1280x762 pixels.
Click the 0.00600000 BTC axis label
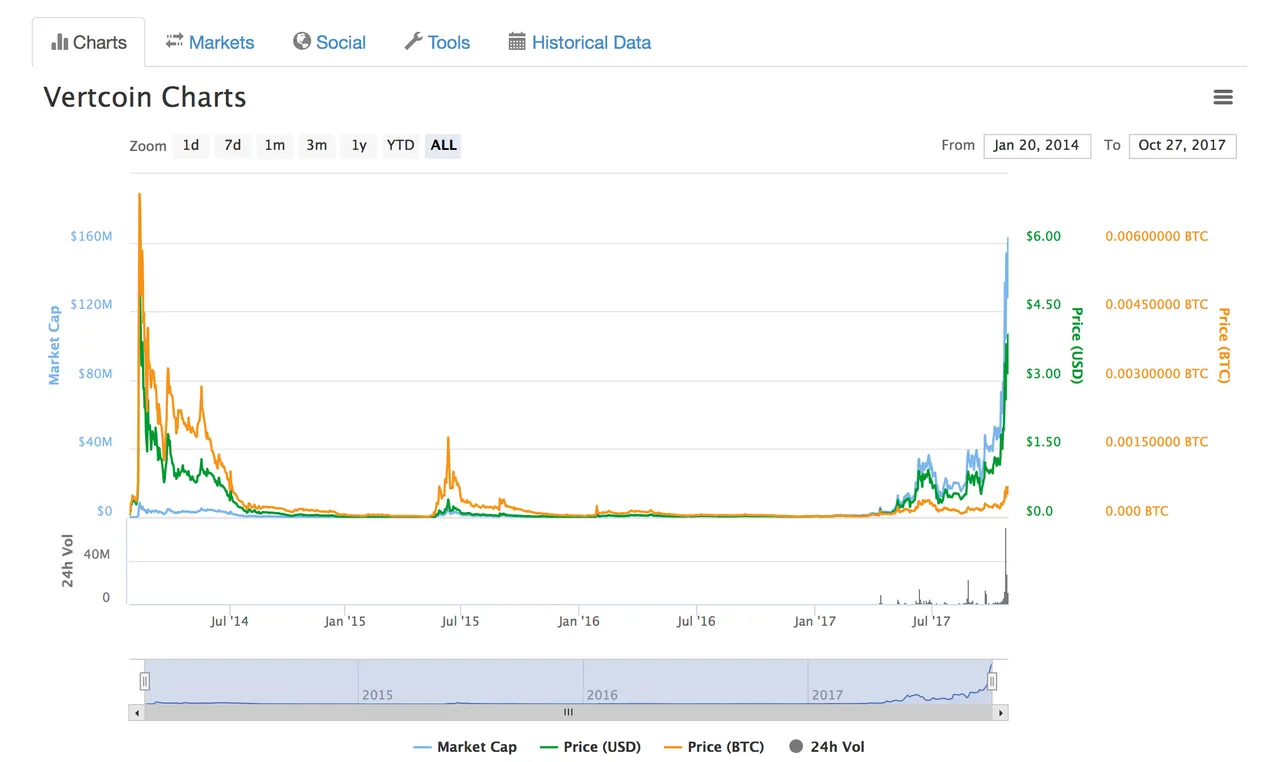(1156, 236)
